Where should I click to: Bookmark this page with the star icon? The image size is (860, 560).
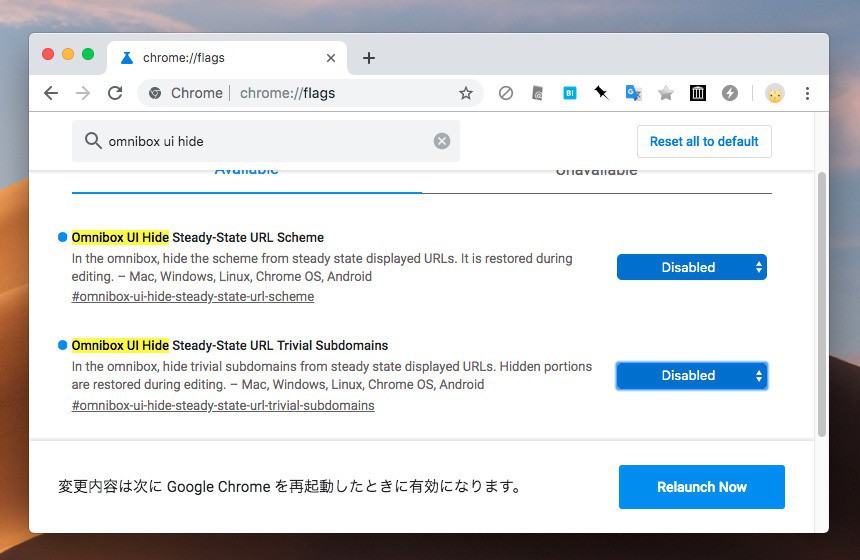[x=466, y=93]
